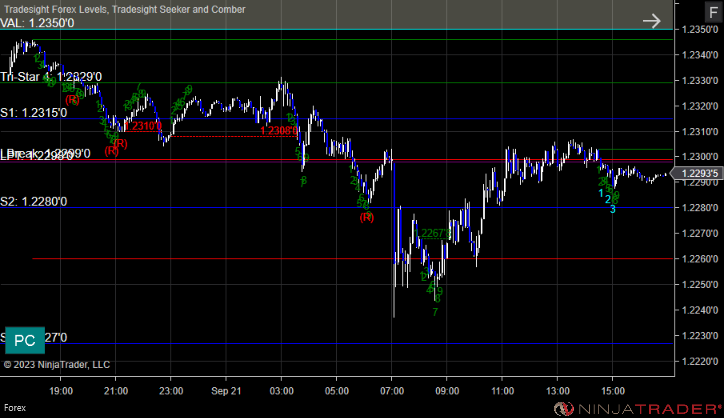Click the cyan 3 count marker
The image size is (724, 418).
point(613,209)
